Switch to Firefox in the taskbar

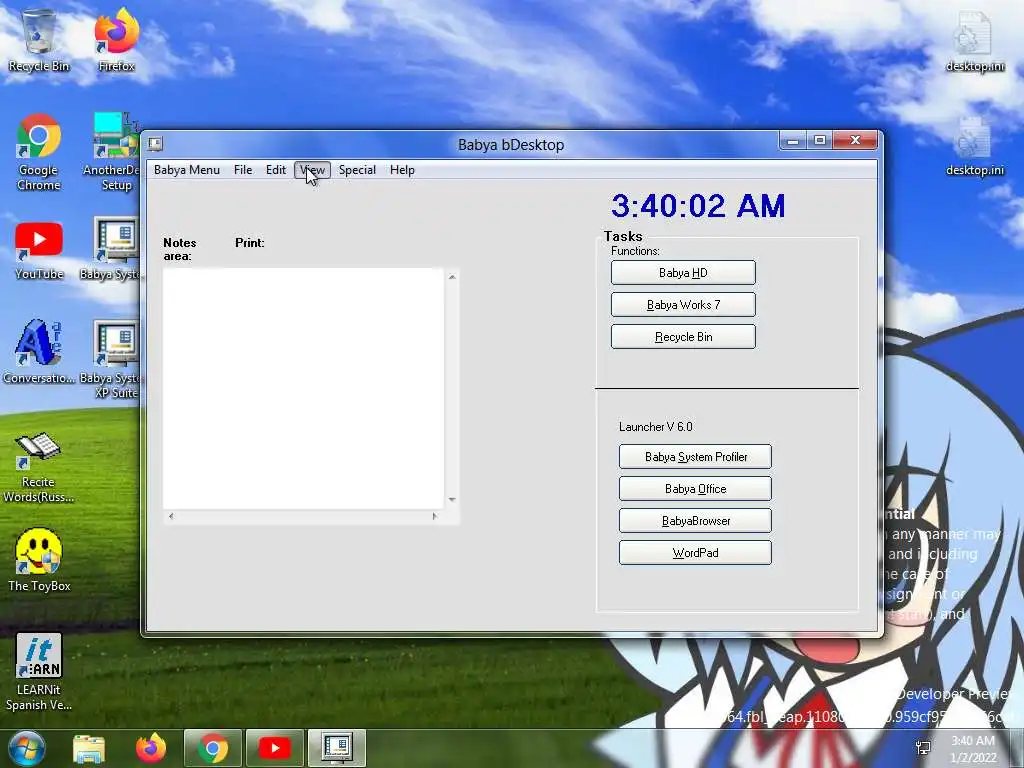click(x=151, y=748)
